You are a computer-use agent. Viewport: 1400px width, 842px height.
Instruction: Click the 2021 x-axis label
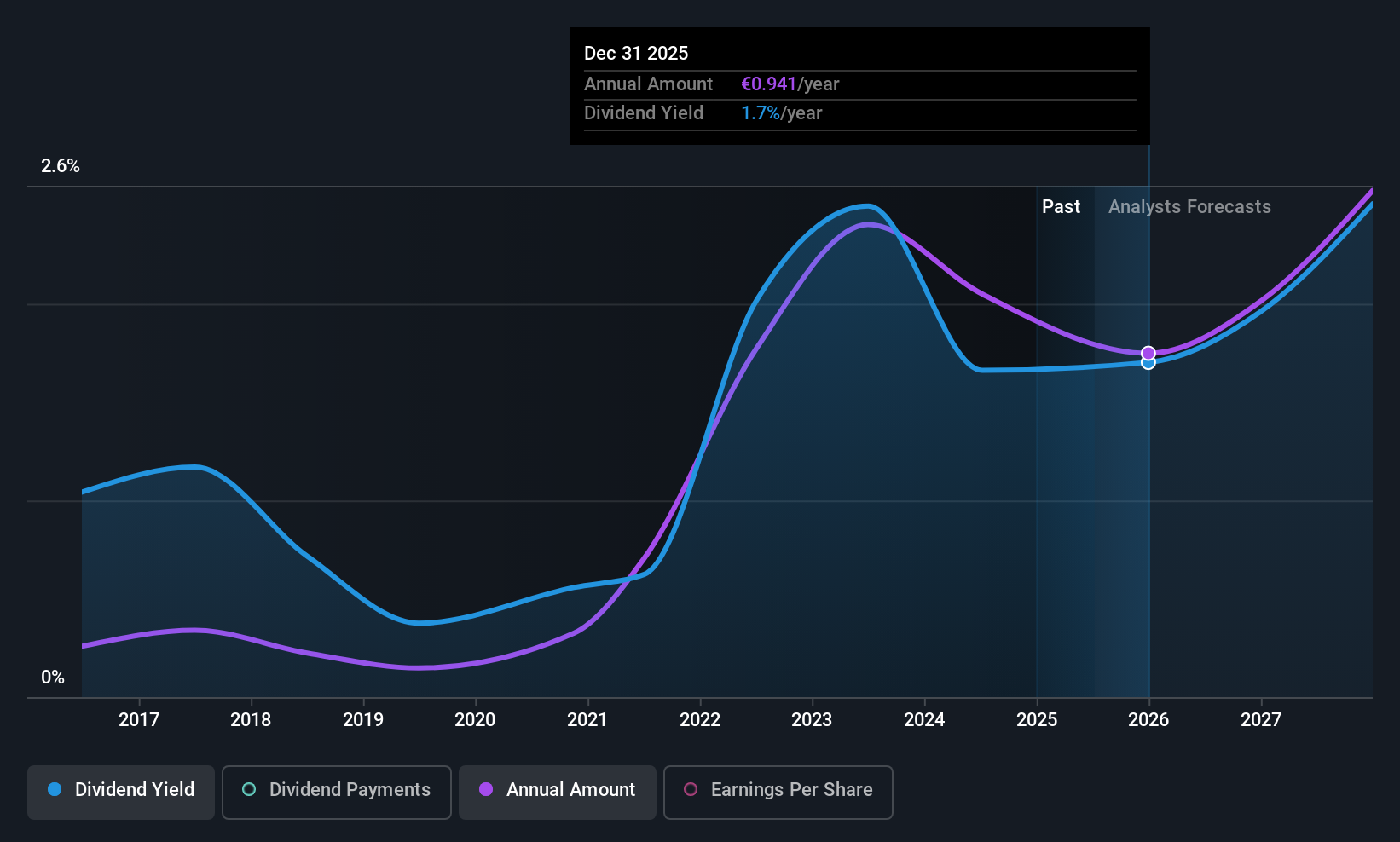tap(587, 719)
